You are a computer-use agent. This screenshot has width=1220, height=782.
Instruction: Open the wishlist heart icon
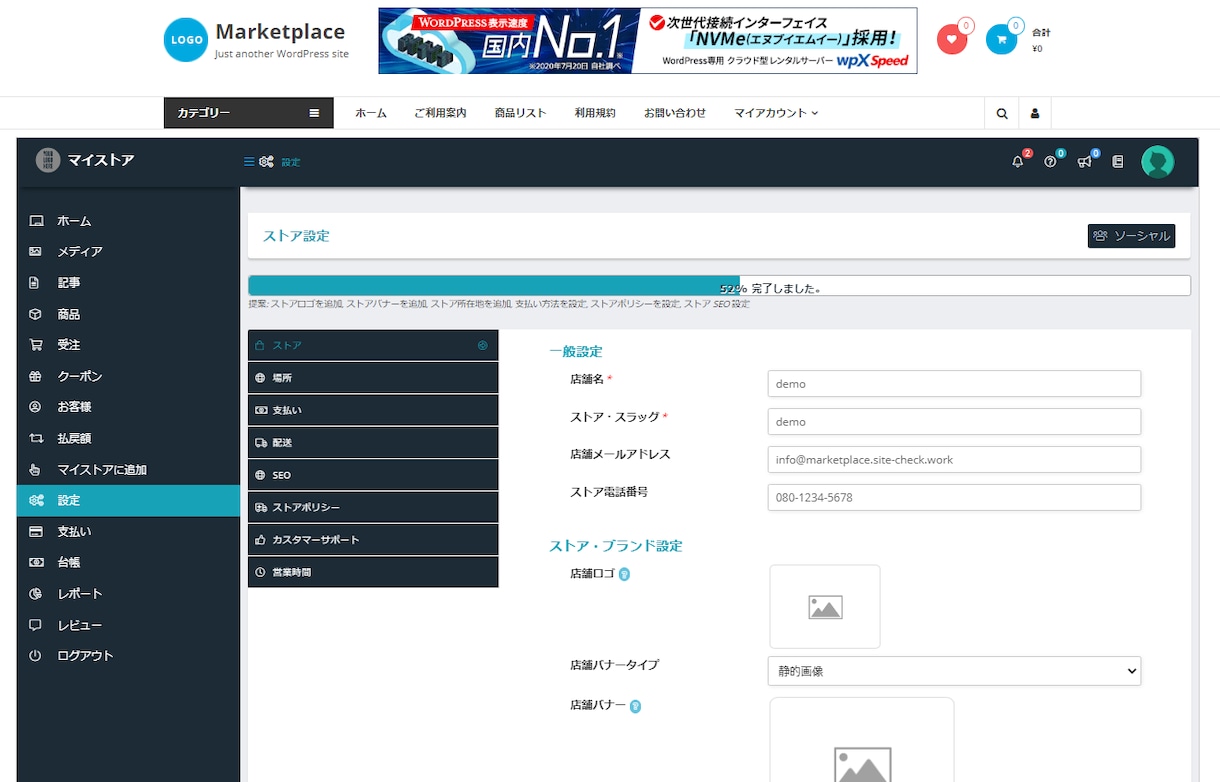[952, 39]
